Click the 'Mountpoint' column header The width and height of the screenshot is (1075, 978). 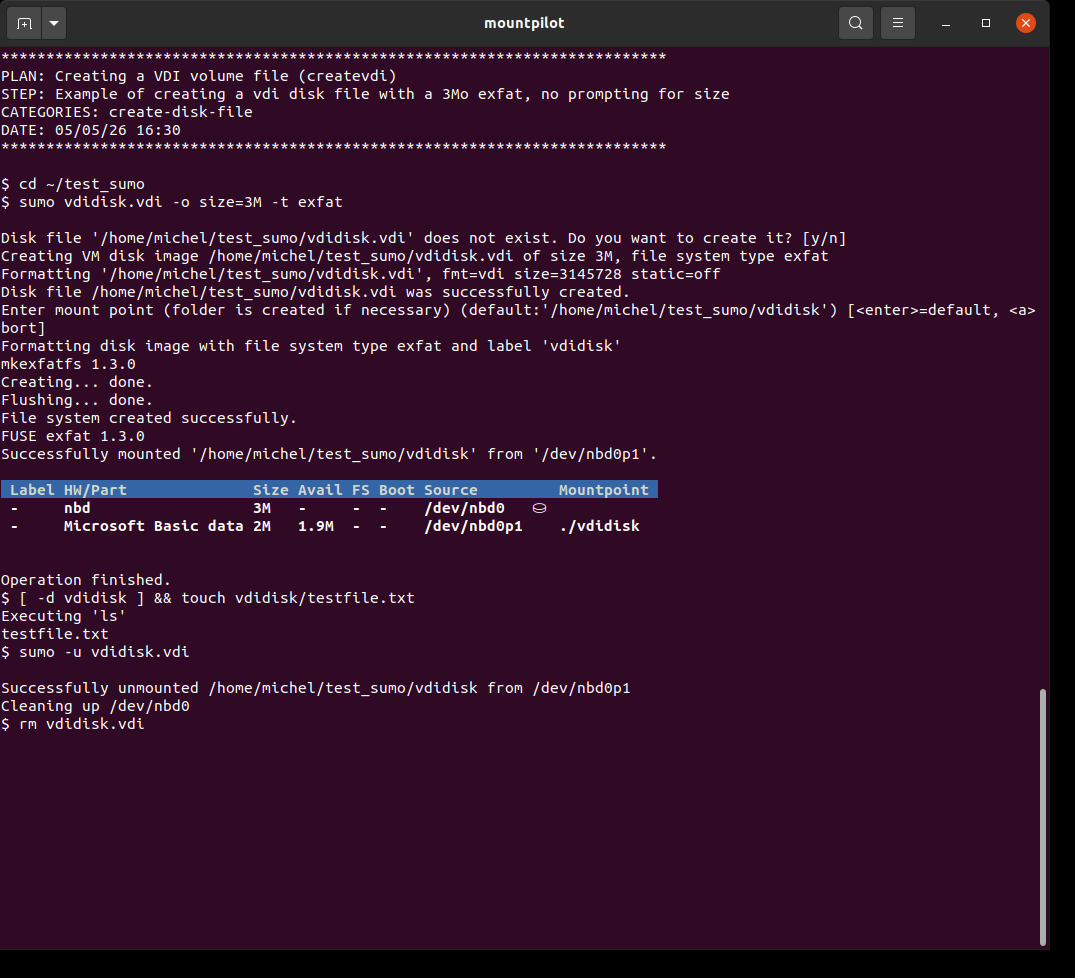point(603,490)
